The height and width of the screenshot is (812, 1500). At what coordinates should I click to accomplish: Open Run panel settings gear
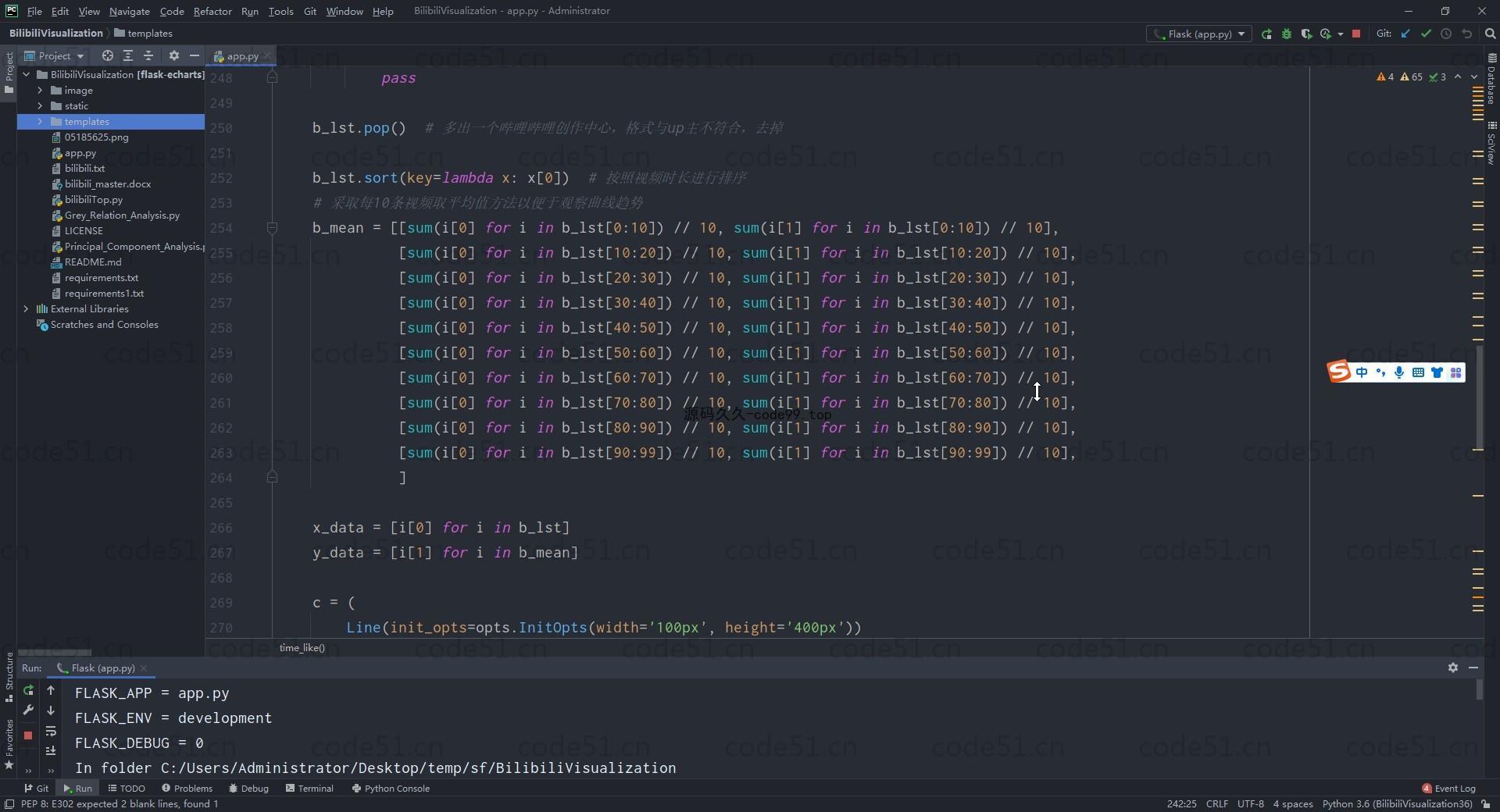(x=1453, y=668)
